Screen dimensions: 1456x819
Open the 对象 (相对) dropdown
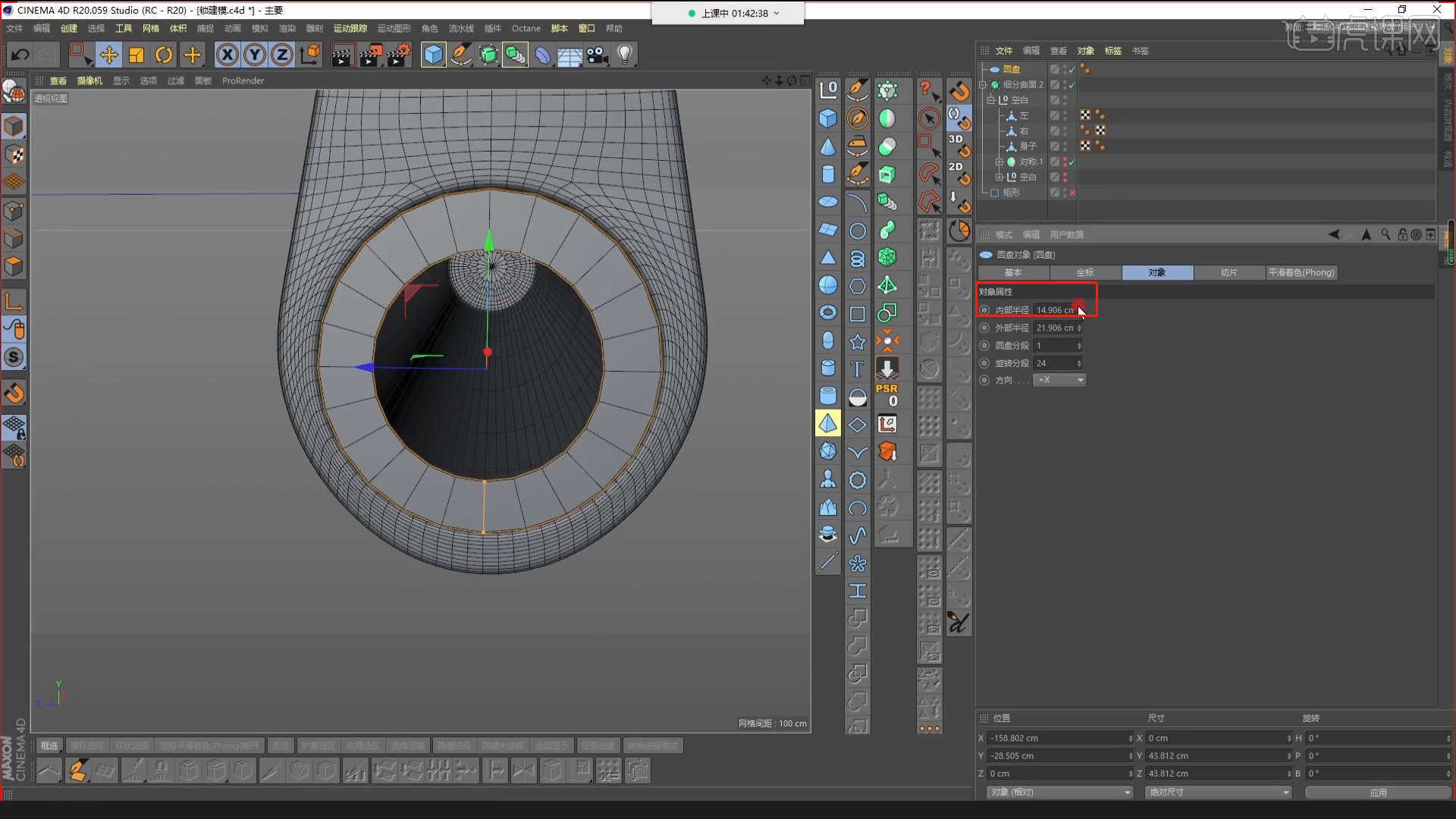click(x=1060, y=792)
